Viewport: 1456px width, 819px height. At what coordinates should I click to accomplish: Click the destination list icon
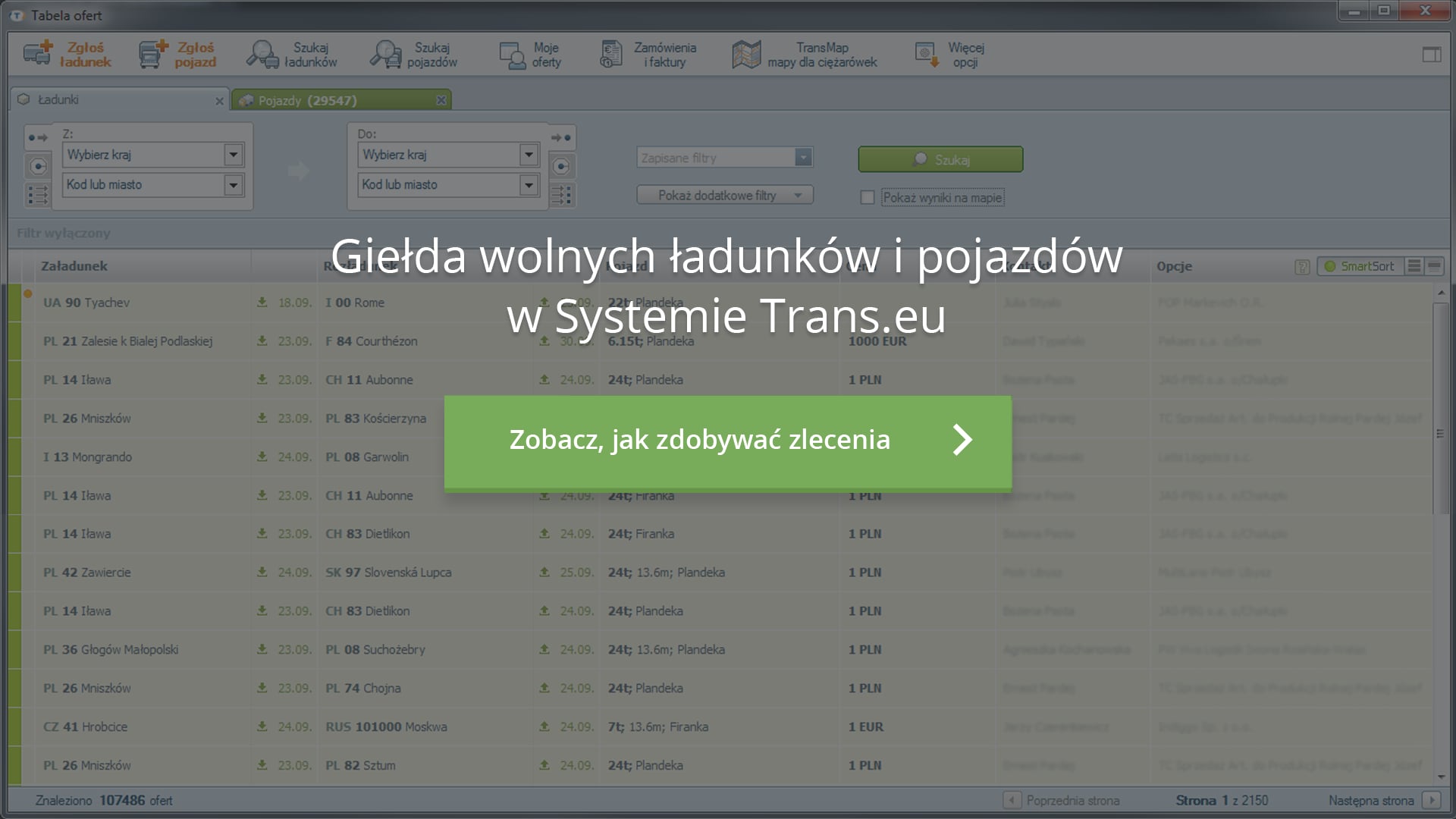pos(561,195)
